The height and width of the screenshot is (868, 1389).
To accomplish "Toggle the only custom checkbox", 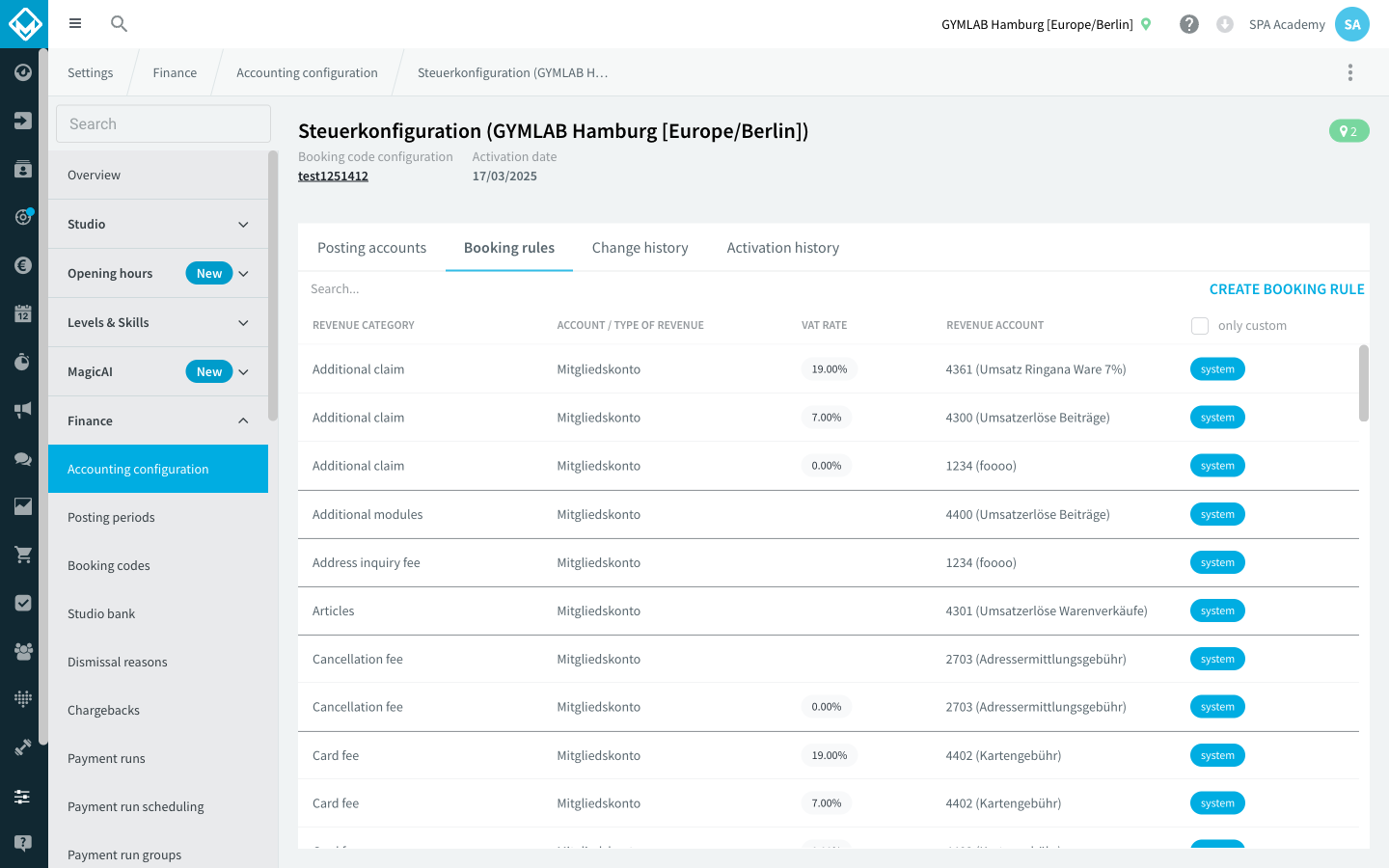I will 1200,326.
